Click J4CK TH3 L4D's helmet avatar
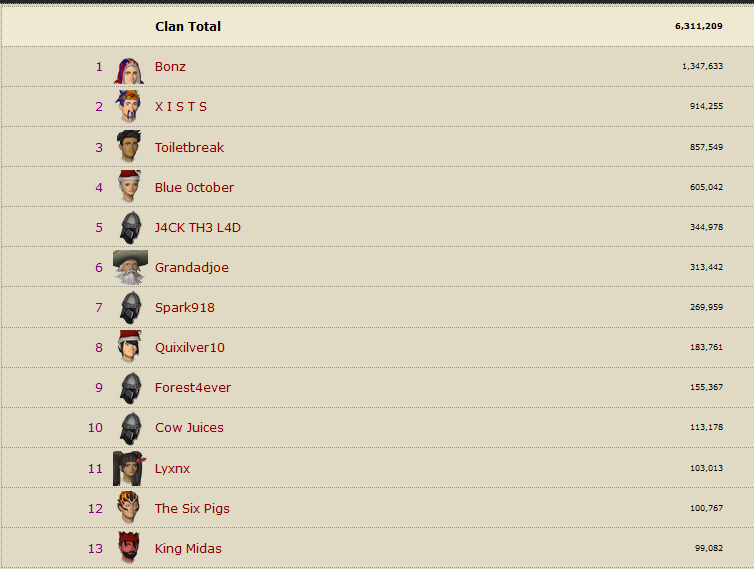Viewport: 754px width, 569px height. (x=131, y=228)
